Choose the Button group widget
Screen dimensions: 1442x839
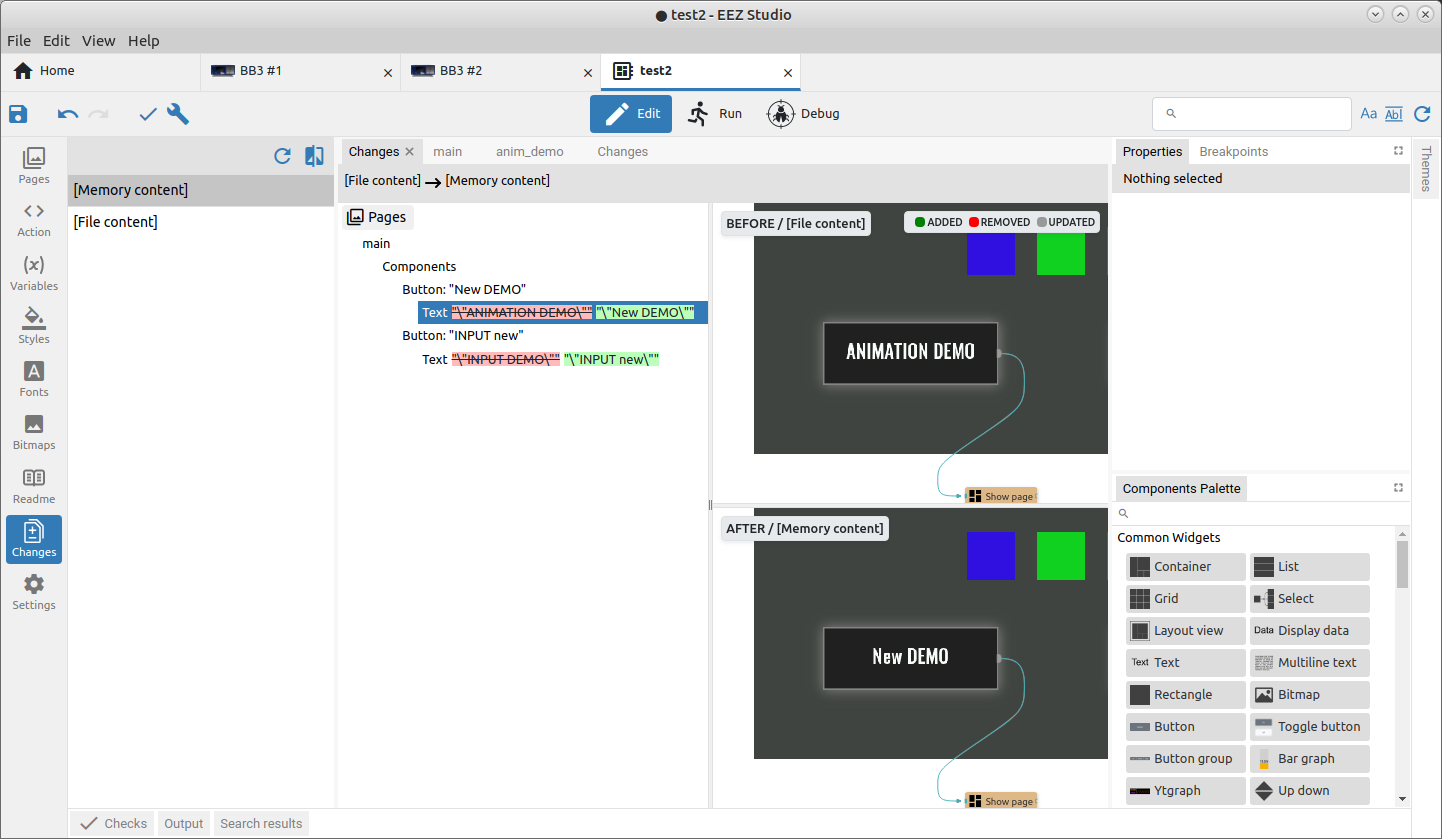point(1186,759)
